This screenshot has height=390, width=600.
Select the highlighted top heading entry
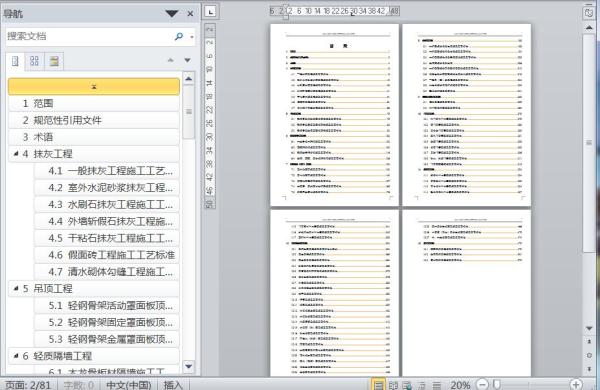coord(94,86)
